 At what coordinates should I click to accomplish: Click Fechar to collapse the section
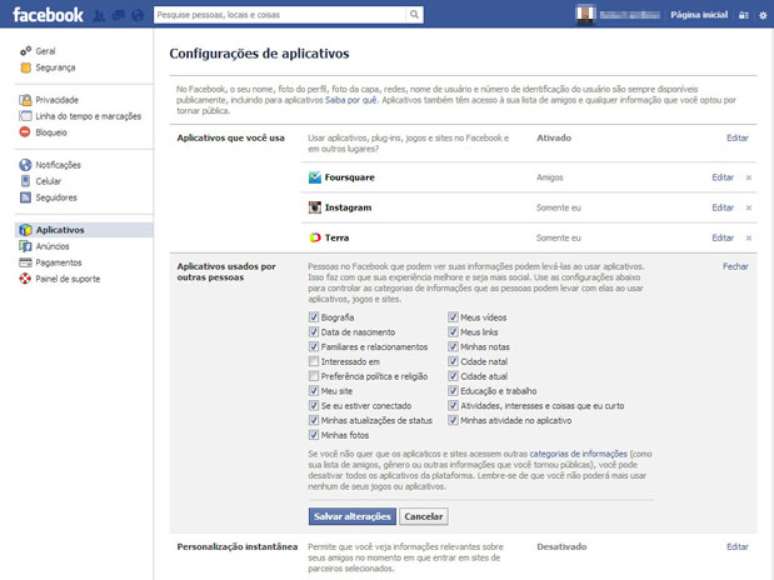(x=735, y=266)
